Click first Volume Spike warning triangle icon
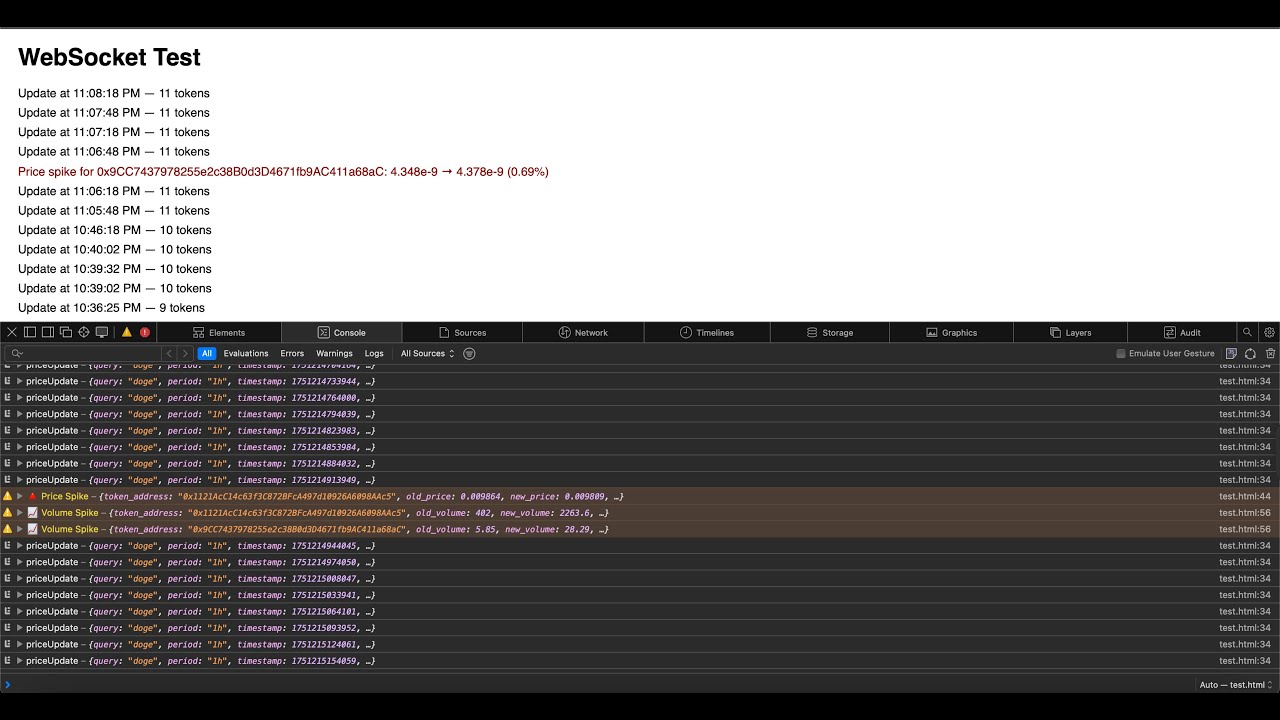The height and width of the screenshot is (720, 1280). pos(7,513)
